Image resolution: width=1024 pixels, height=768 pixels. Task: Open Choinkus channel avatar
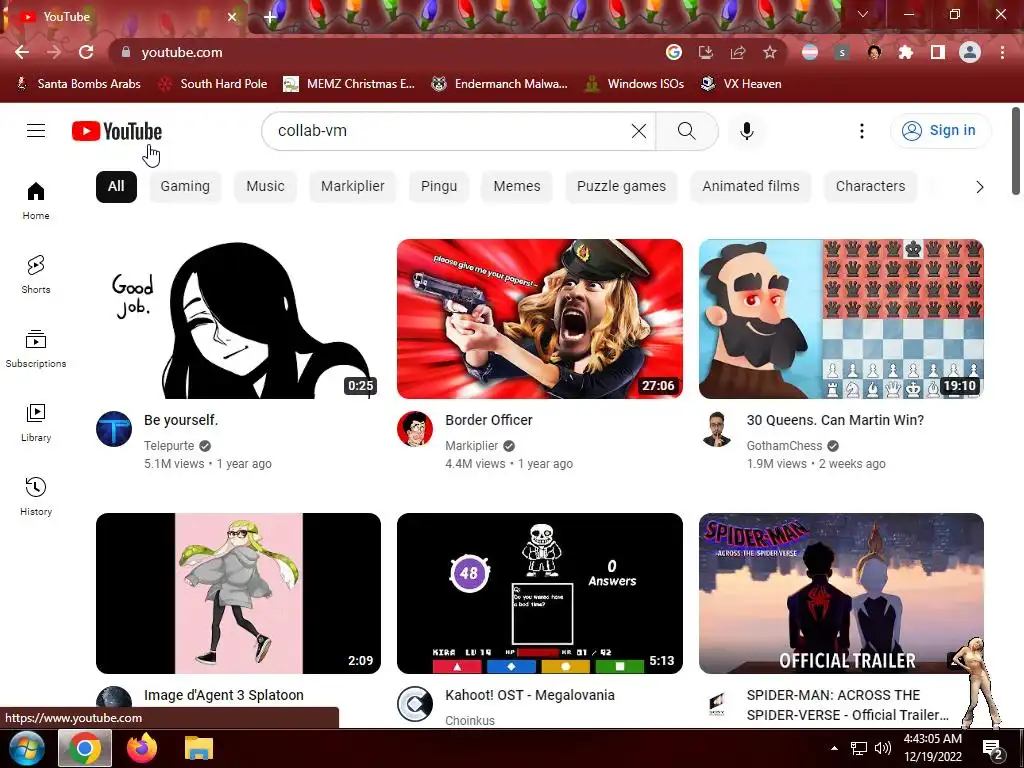tap(415, 704)
